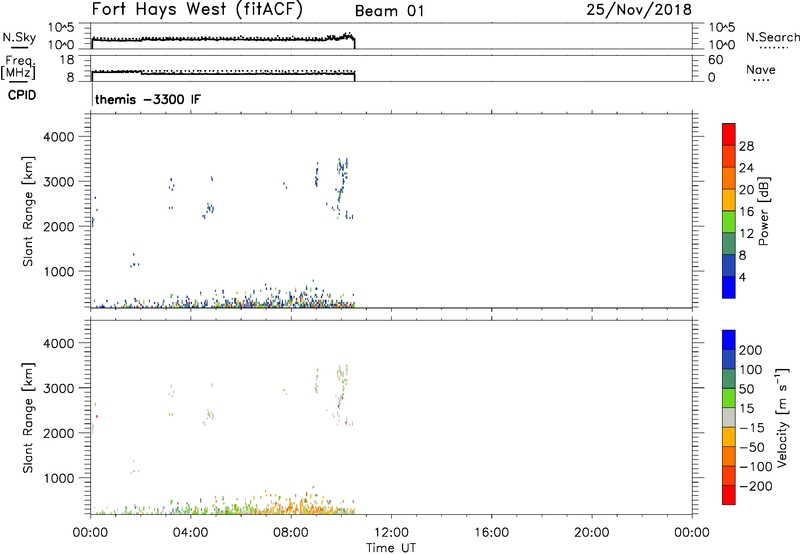Click the 'N.Sky' legend label
Viewport: 800px width, 554px height.
pos(19,37)
